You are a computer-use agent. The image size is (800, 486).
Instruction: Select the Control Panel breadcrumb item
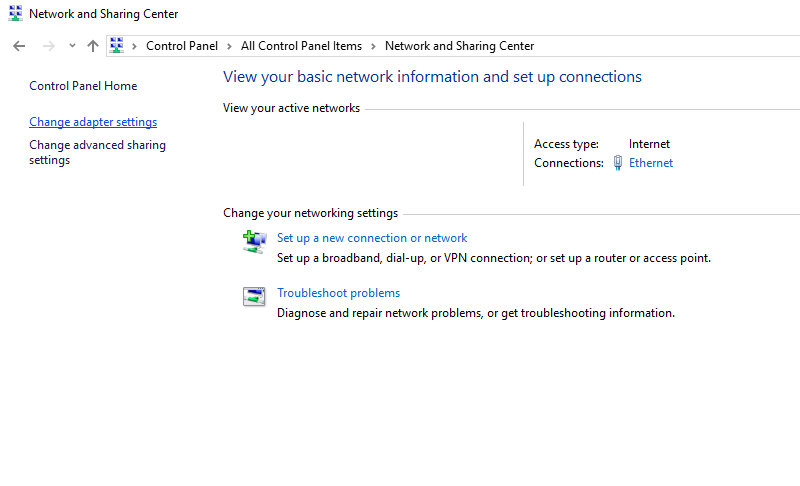[181, 46]
